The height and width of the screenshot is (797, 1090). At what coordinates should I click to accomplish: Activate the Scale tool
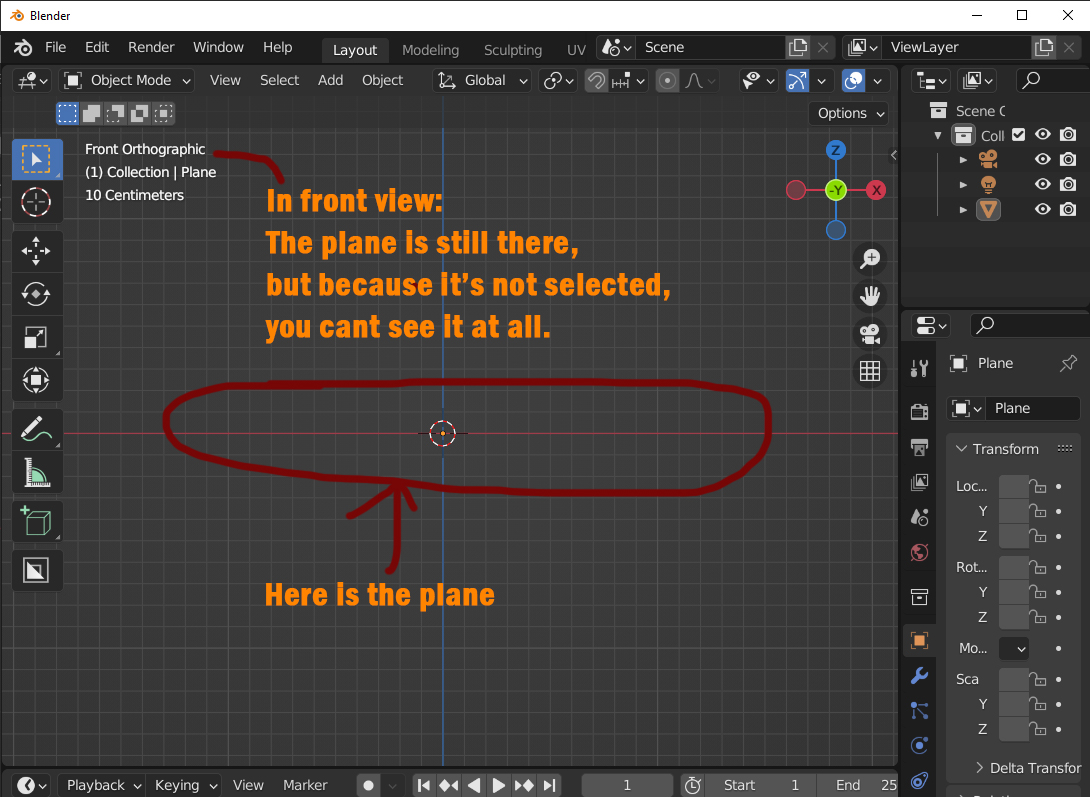pyautogui.click(x=36, y=338)
